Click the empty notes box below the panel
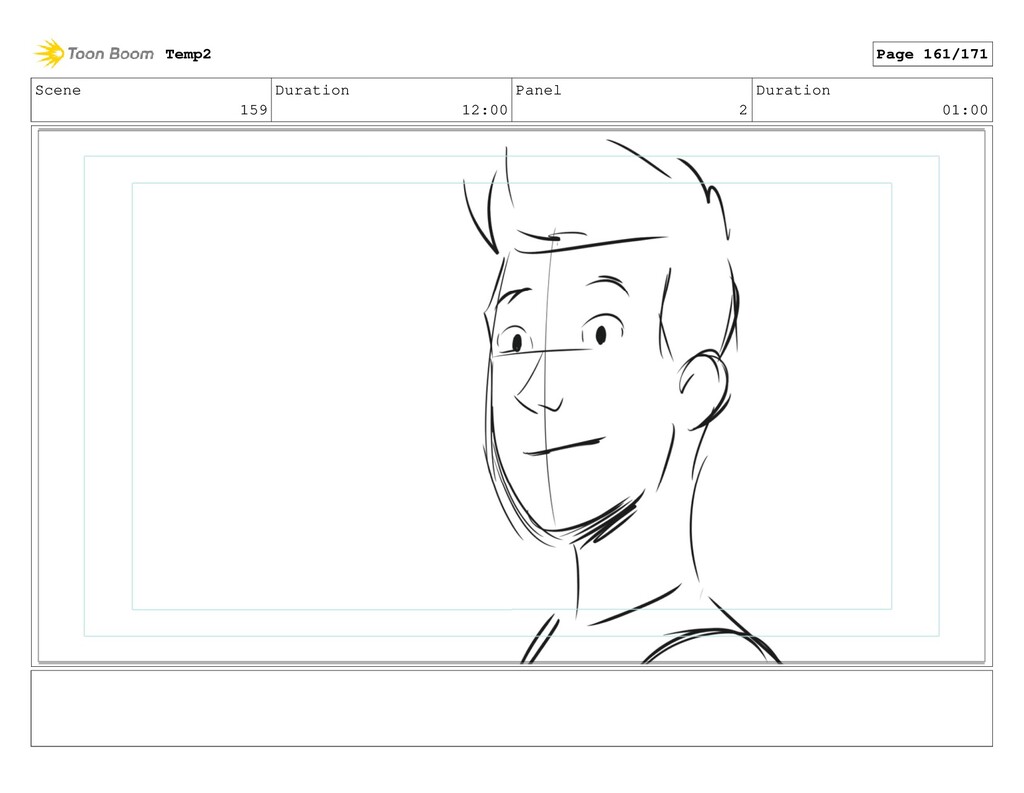 [x=511, y=708]
